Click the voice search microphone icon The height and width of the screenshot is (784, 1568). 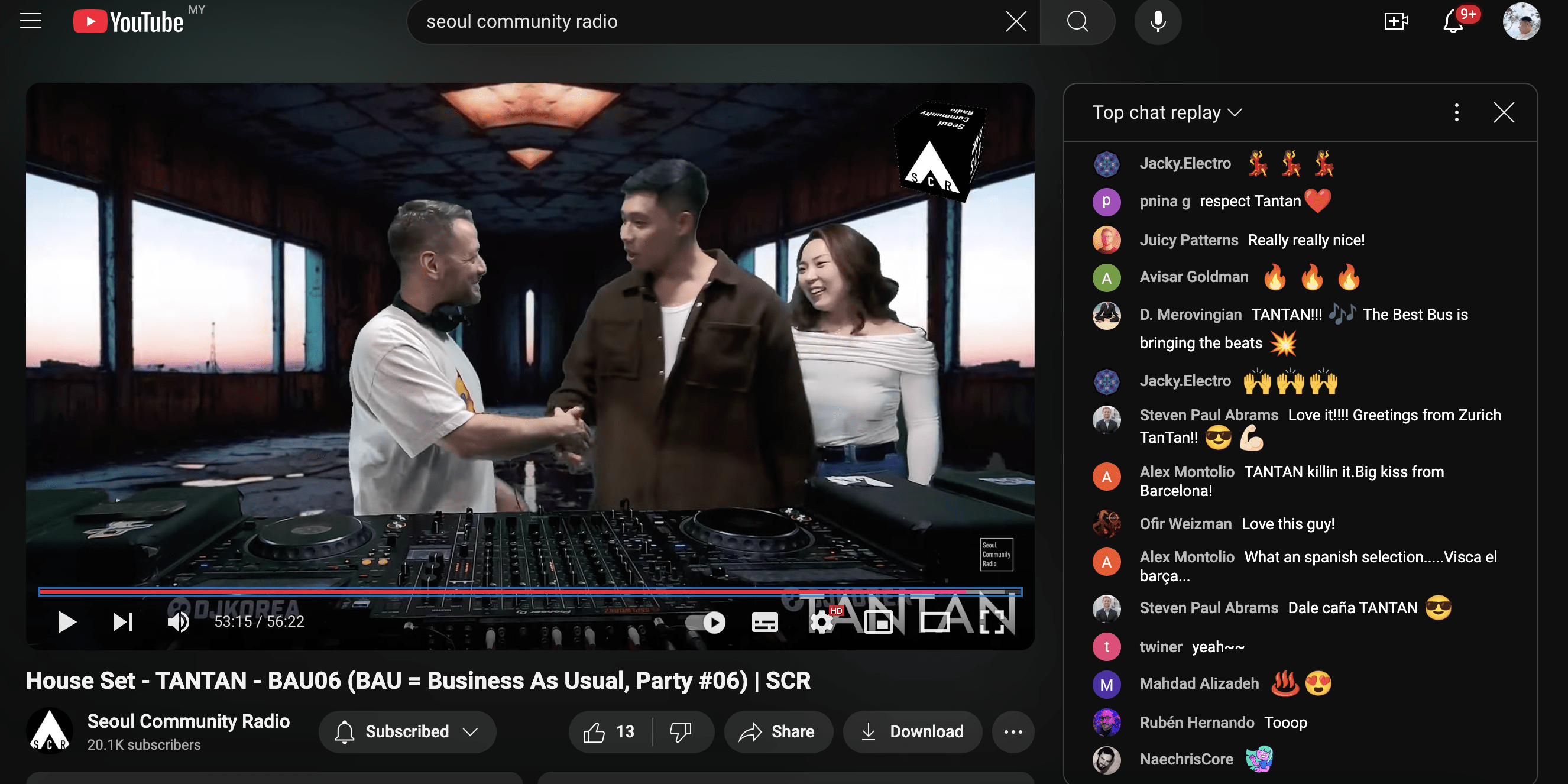tap(1158, 21)
